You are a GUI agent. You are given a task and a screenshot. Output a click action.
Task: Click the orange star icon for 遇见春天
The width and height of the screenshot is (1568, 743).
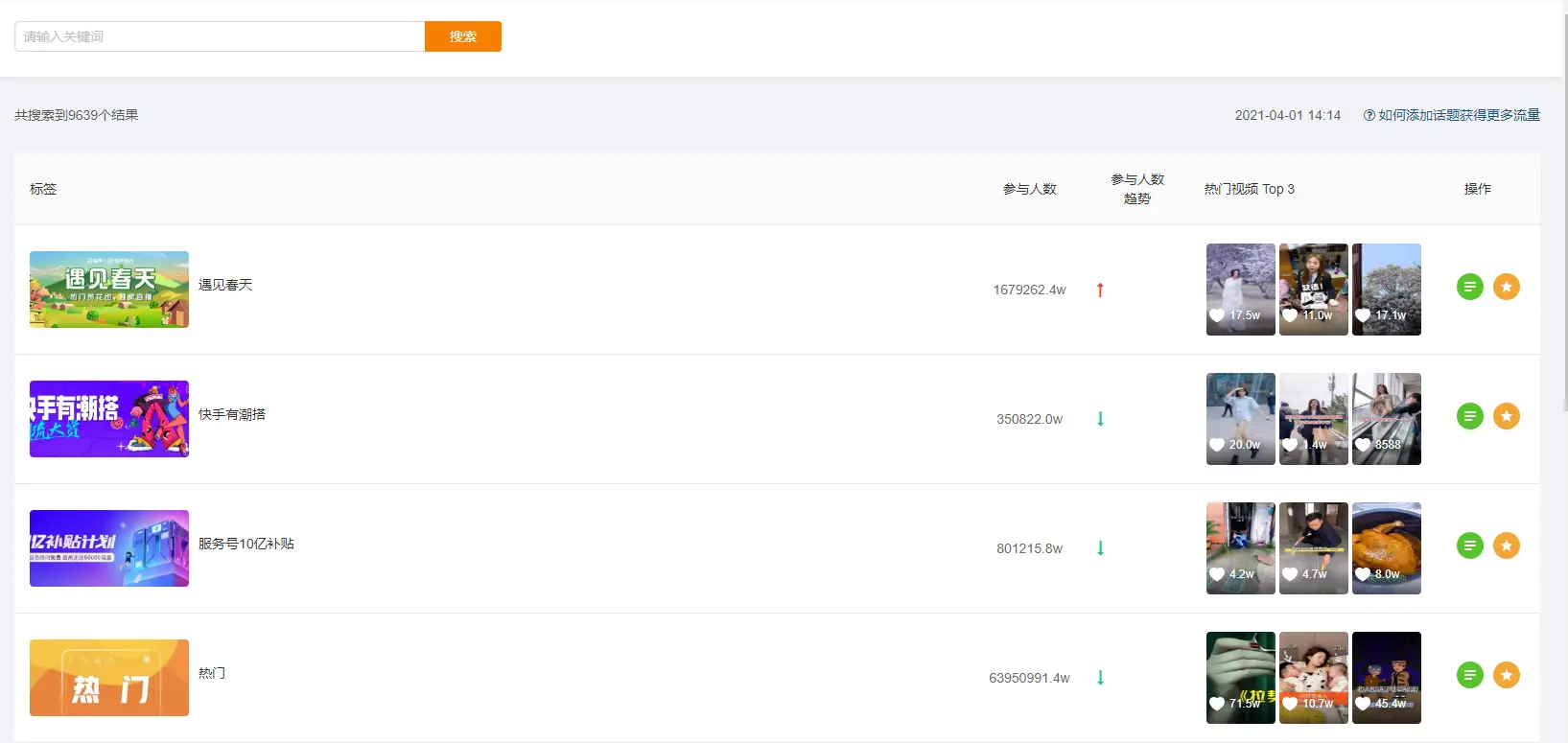click(x=1506, y=287)
